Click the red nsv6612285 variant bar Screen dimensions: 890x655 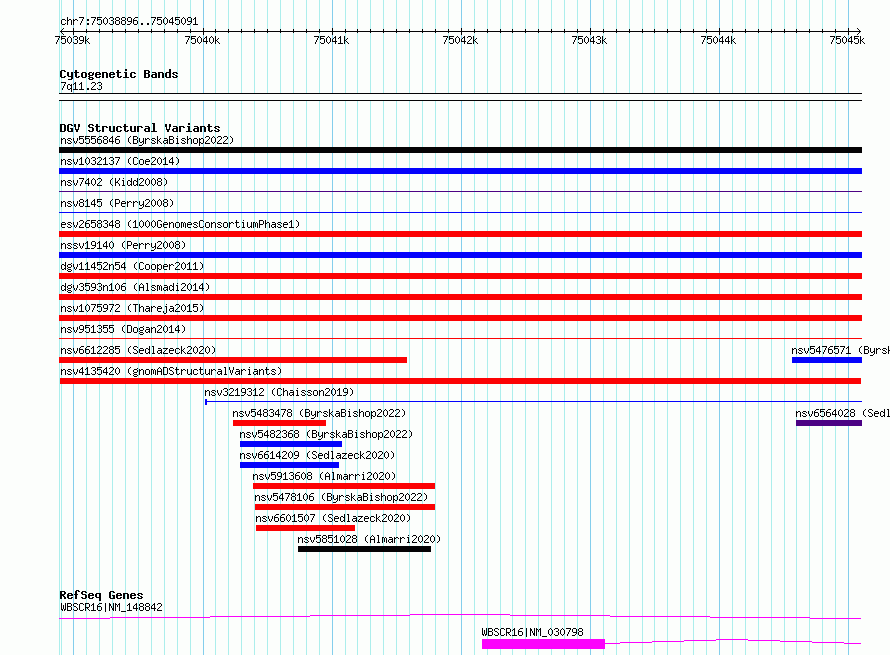click(x=233, y=360)
